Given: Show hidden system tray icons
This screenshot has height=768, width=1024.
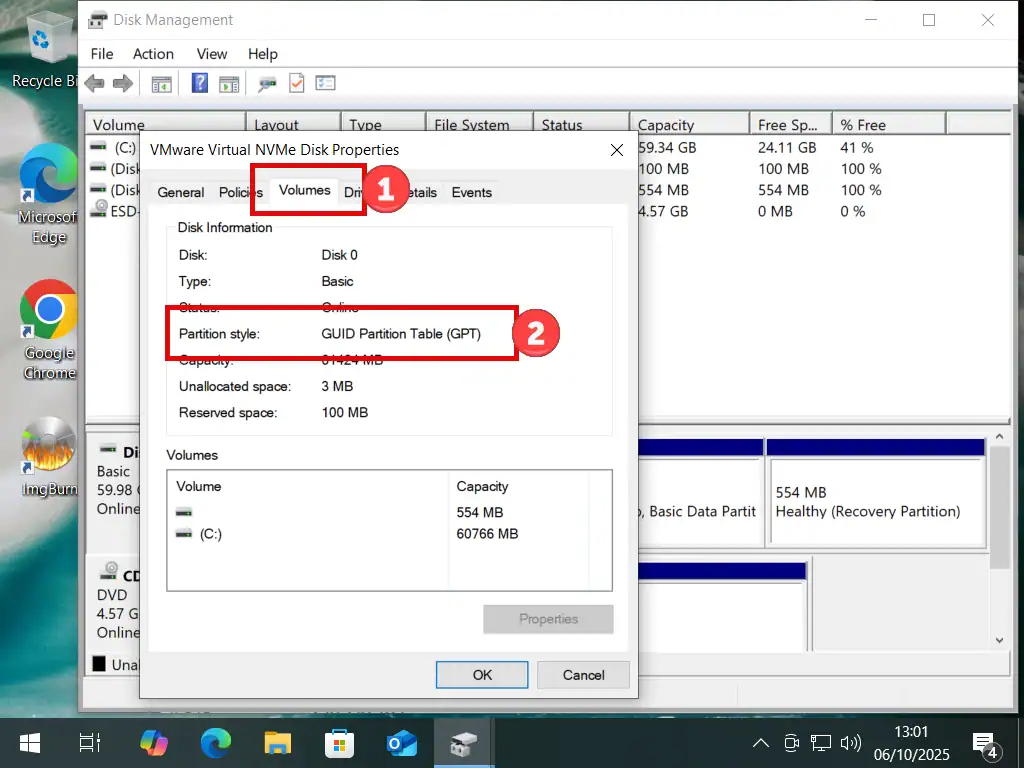Looking at the screenshot, I should pos(761,743).
